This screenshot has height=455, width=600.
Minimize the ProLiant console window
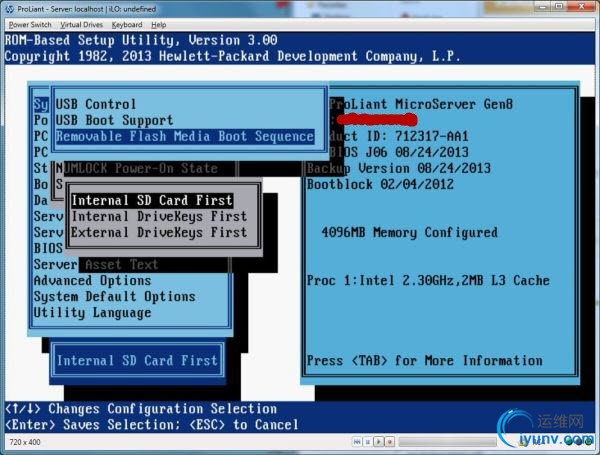point(544,7)
